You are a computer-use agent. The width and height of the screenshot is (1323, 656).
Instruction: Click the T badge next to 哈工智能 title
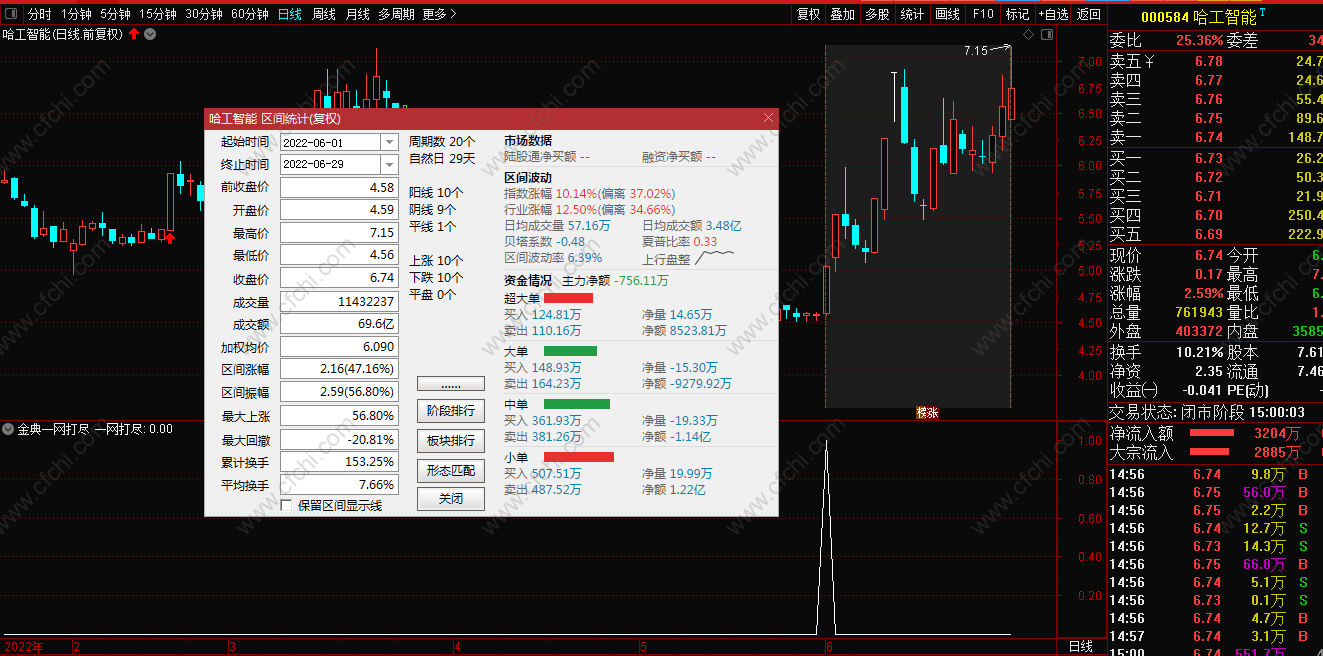pos(1262,13)
